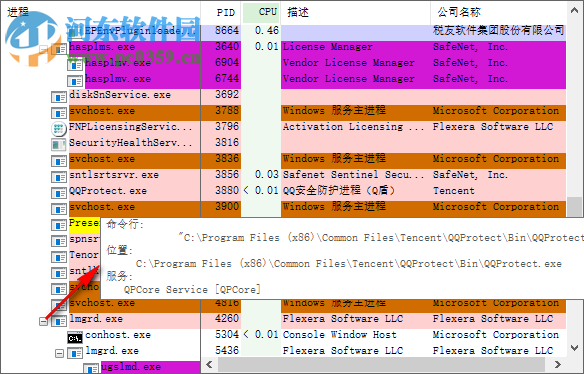Click the 'Activation Licensing ...' description
584x374 pixels.
coord(353,127)
